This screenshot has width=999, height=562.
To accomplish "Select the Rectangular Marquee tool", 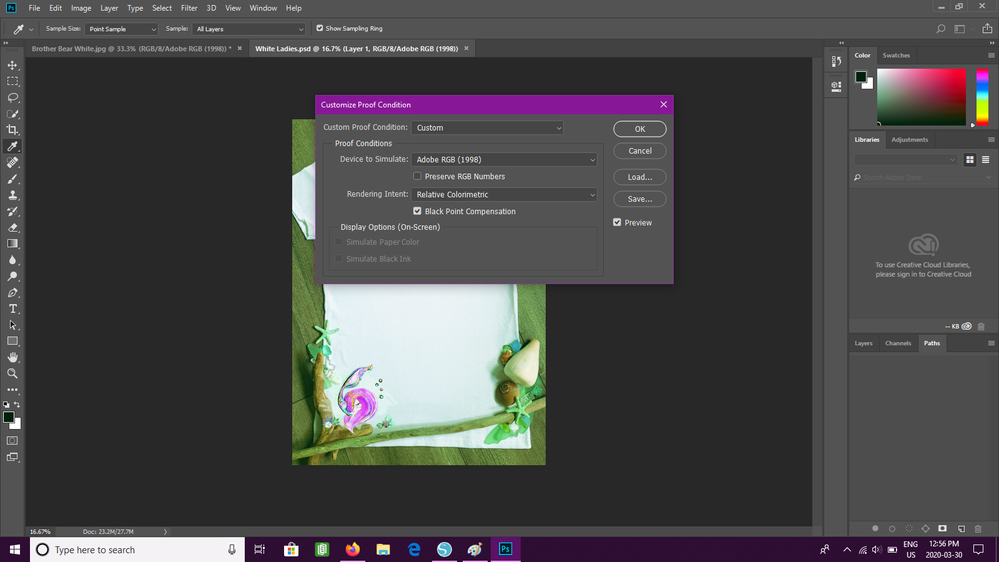I will pyautogui.click(x=13, y=82).
